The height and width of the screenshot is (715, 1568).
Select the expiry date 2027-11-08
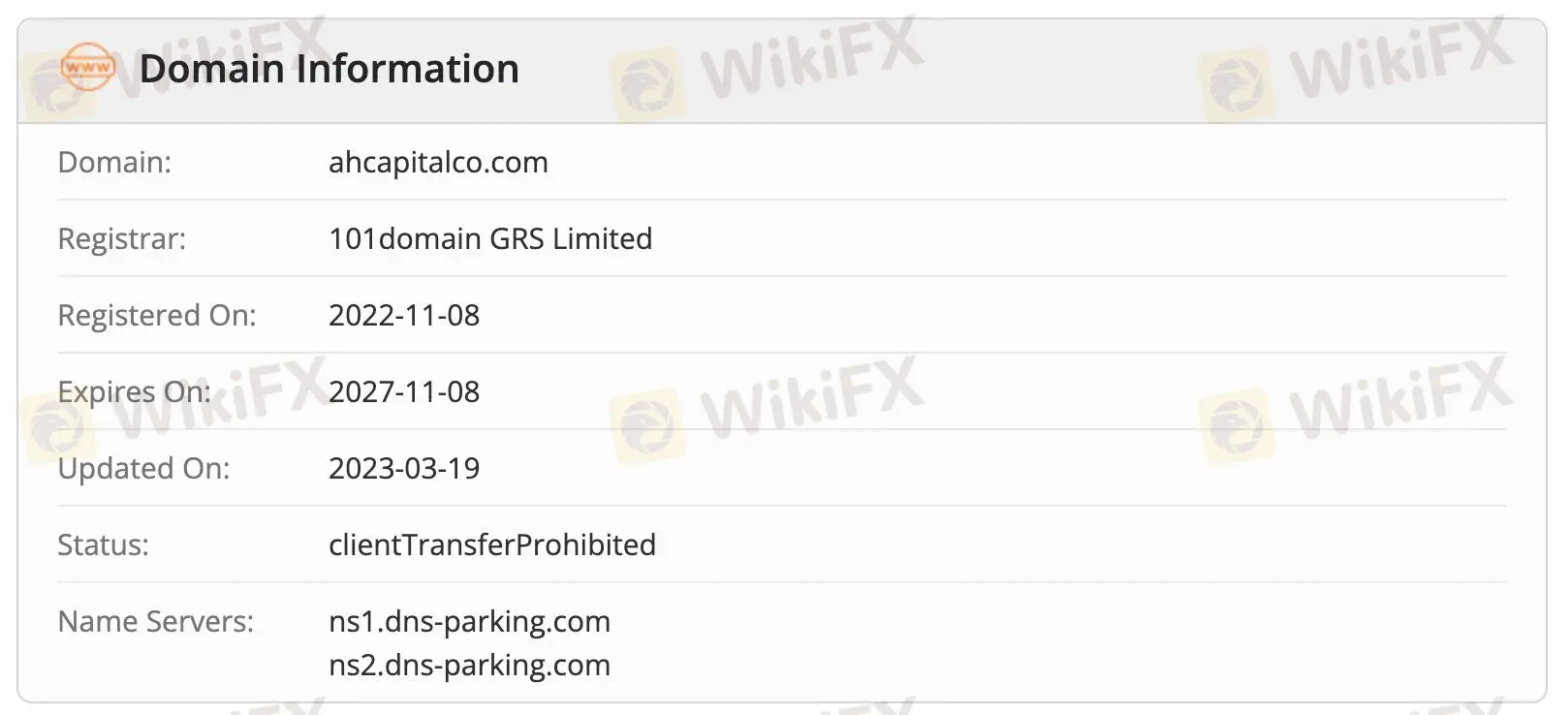404,391
